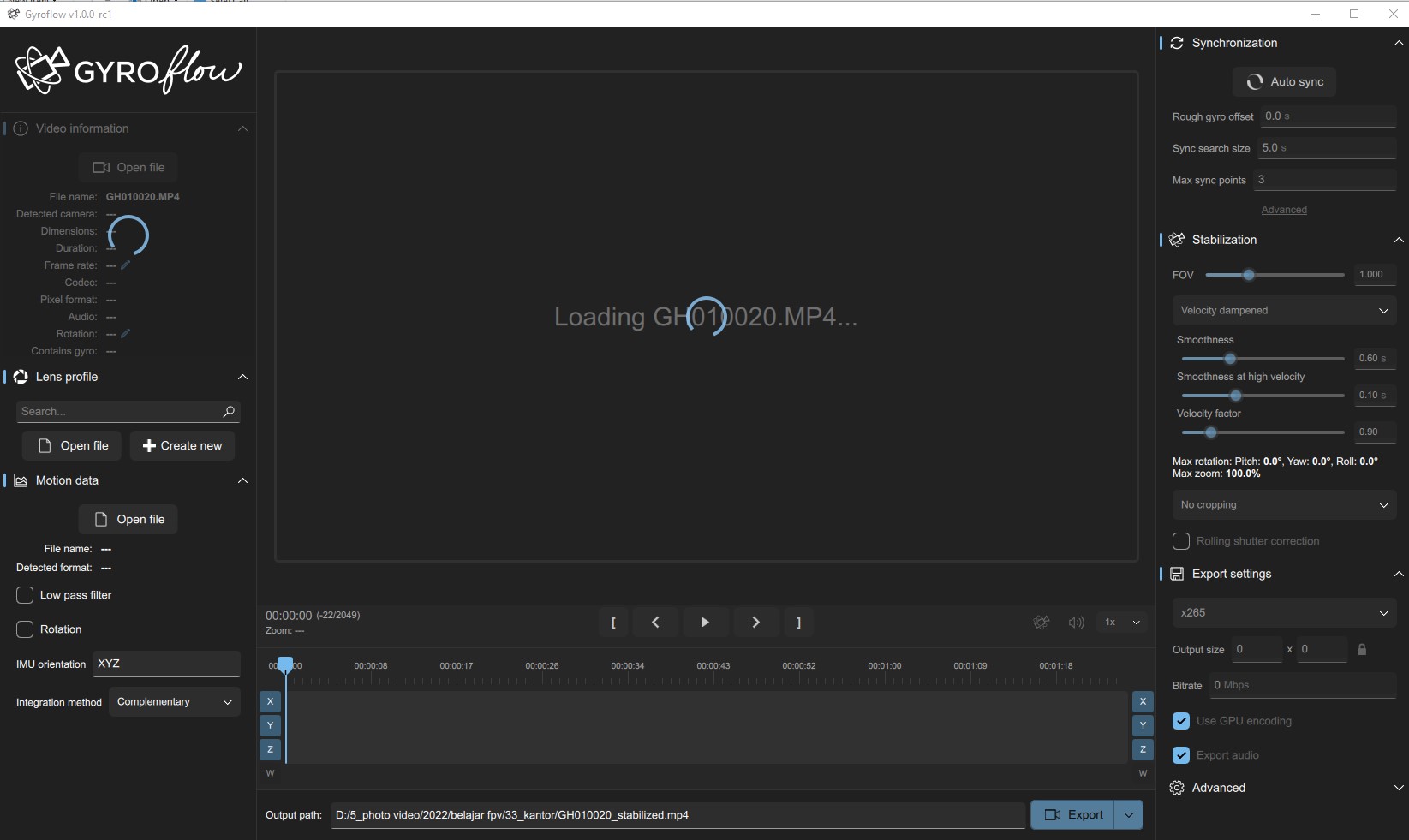Set trim end with the bracket icon
The height and width of the screenshot is (840, 1409).
pyautogui.click(x=798, y=623)
